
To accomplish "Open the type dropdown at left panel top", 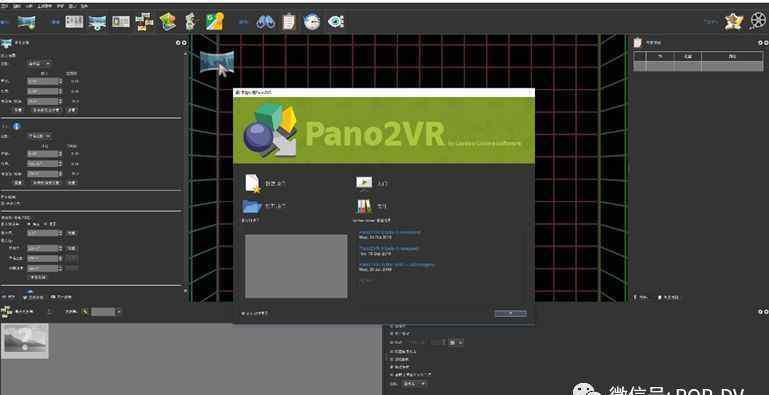I will click(x=39, y=63).
